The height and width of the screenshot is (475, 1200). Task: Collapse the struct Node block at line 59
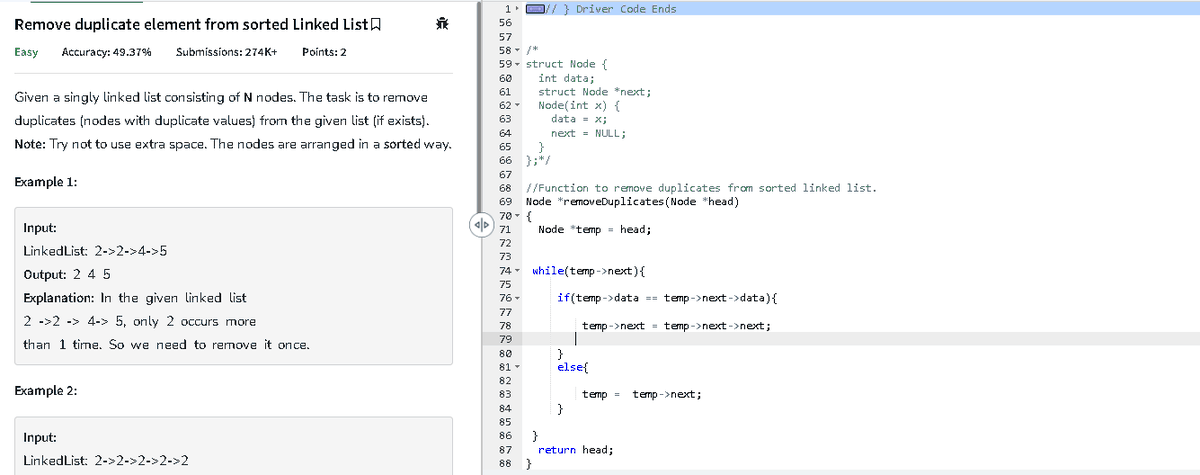point(517,64)
